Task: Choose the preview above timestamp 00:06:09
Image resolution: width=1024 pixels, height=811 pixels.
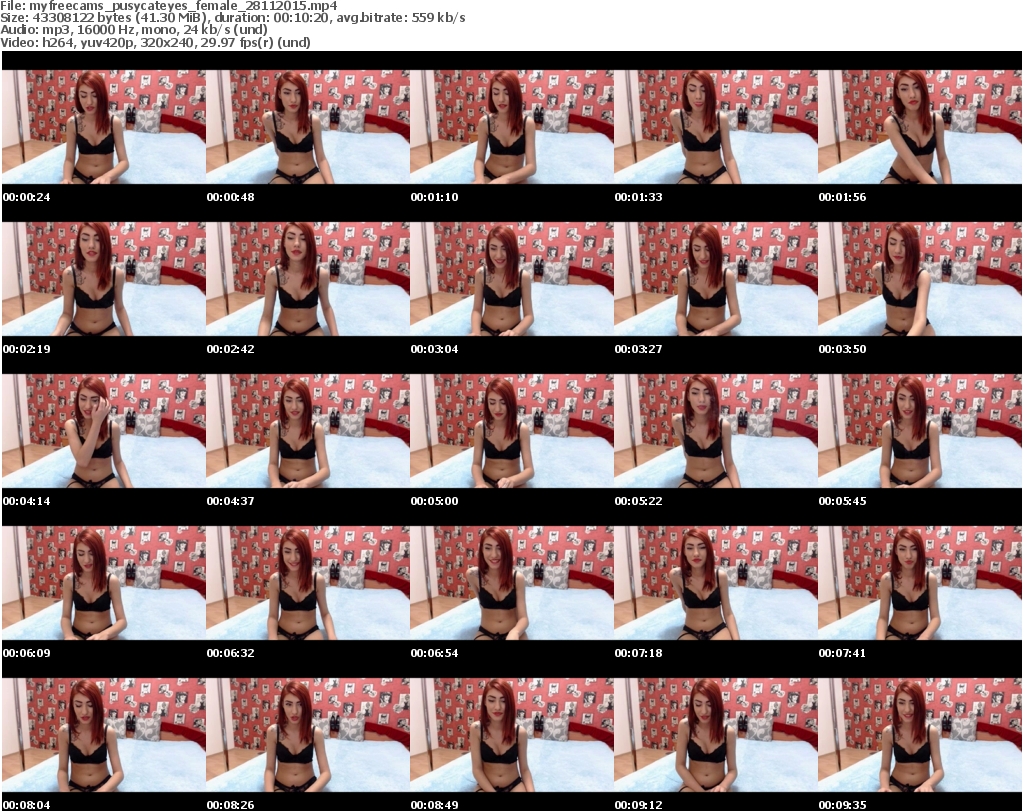Action: coord(104,583)
